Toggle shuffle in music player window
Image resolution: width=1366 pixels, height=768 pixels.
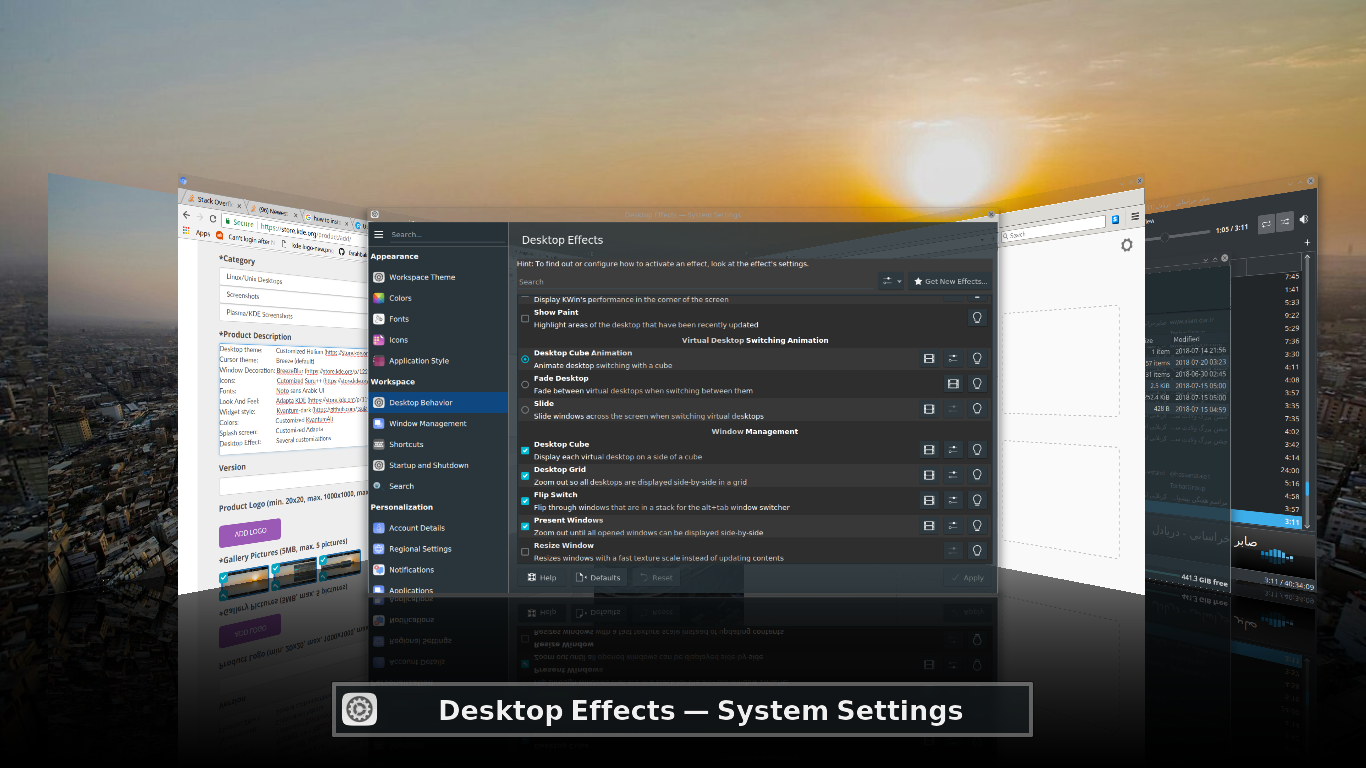[1285, 221]
